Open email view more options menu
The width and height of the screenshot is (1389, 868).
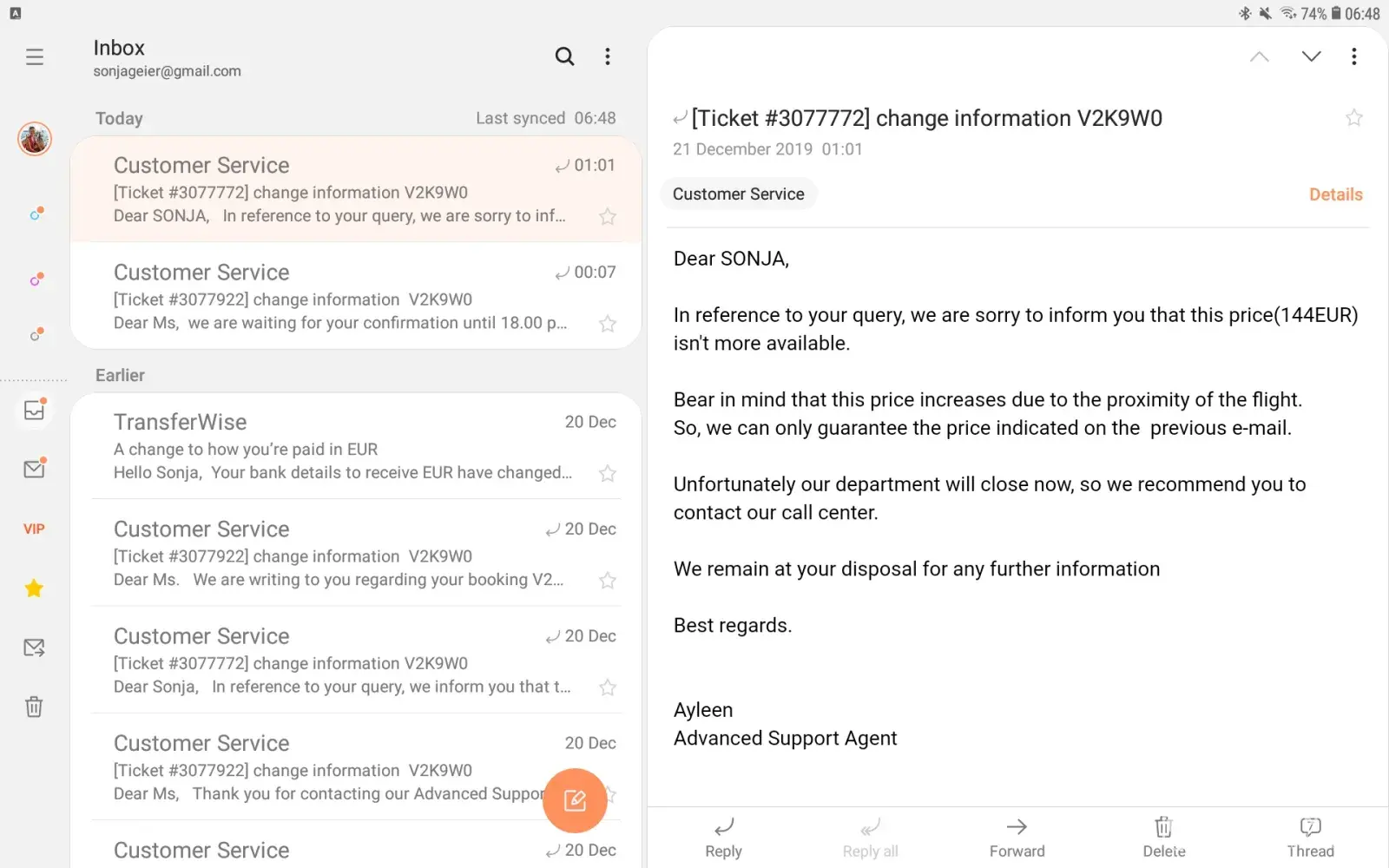(x=1353, y=57)
